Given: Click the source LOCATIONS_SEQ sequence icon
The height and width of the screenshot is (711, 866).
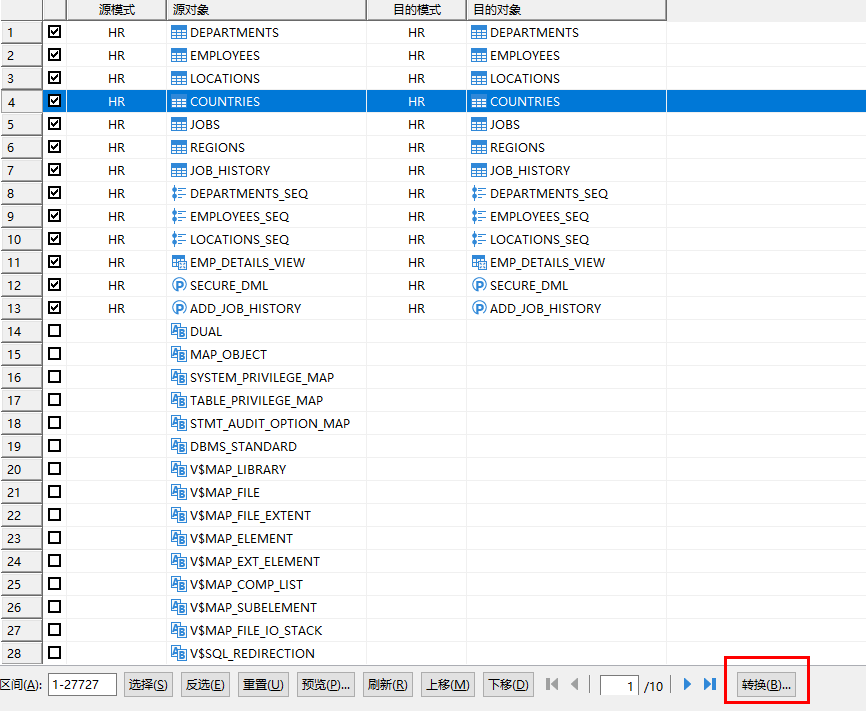Looking at the screenshot, I should pos(178,239).
